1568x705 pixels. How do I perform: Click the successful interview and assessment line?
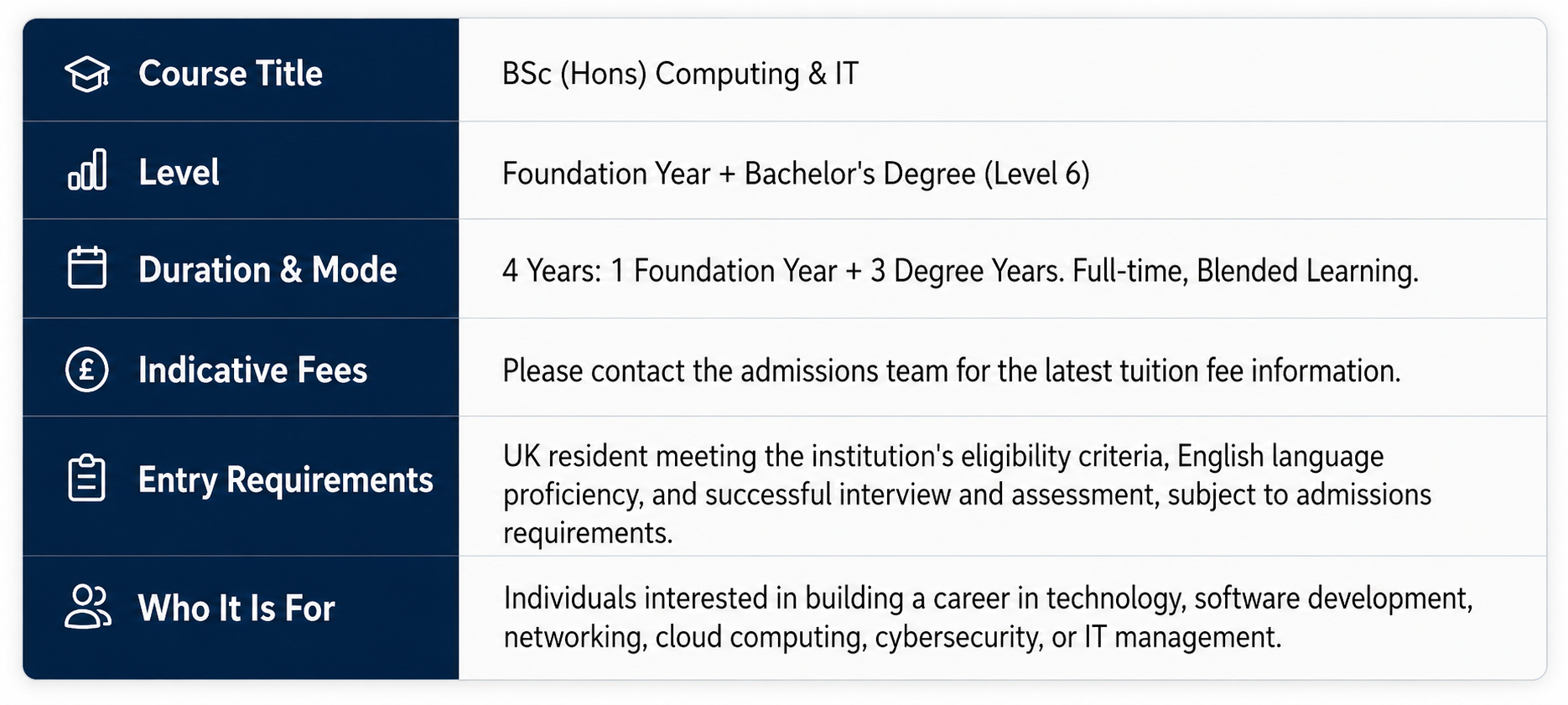pos(967,495)
